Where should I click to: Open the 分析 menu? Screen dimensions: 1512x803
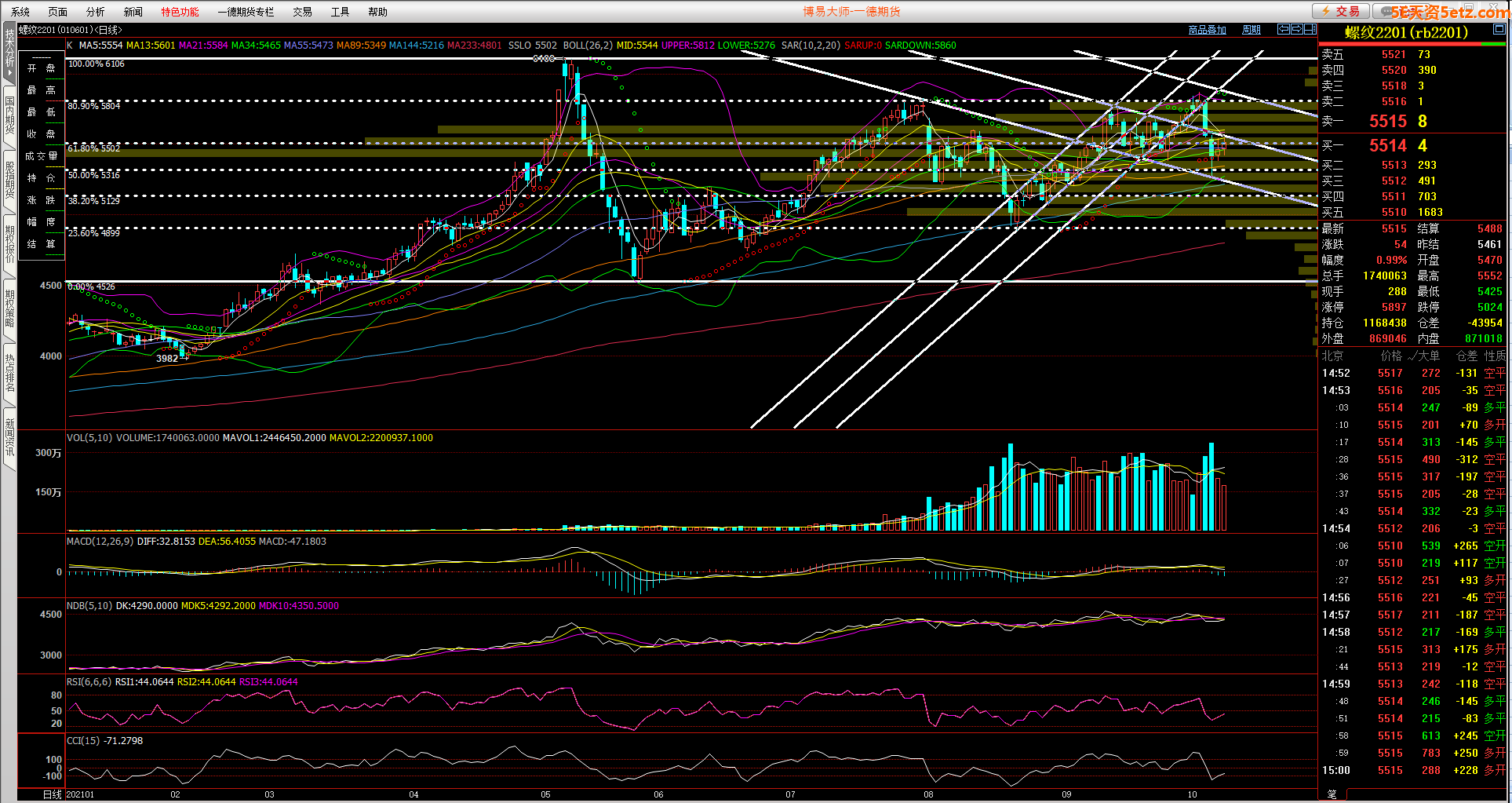(x=96, y=12)
